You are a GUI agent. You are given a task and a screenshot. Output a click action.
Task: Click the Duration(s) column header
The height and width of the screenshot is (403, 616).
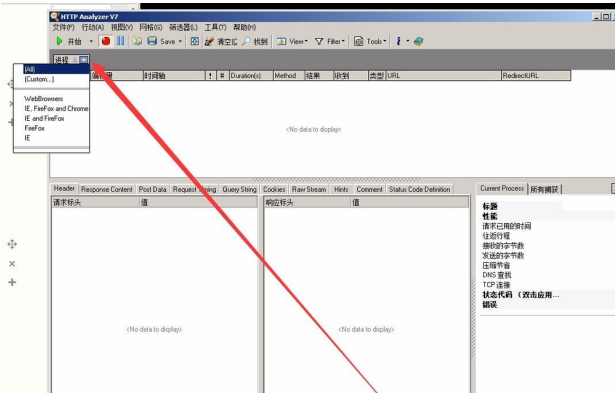[x=251, y=75]
